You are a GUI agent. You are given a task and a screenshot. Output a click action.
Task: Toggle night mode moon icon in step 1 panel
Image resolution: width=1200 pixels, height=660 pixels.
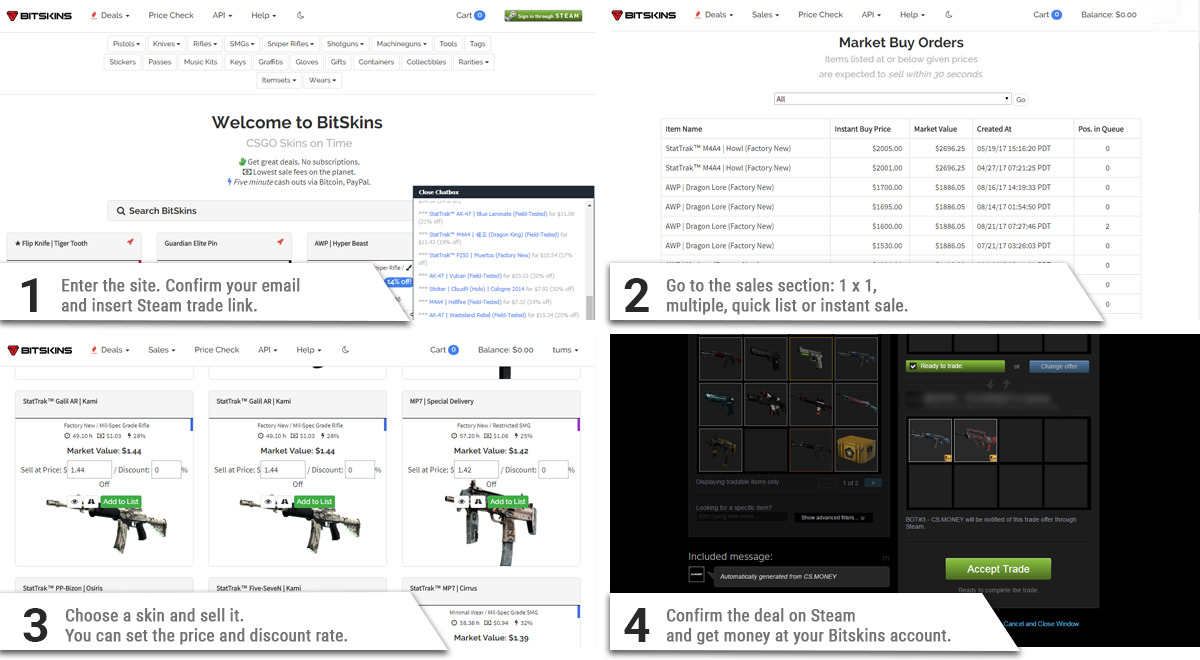[302, 15]
